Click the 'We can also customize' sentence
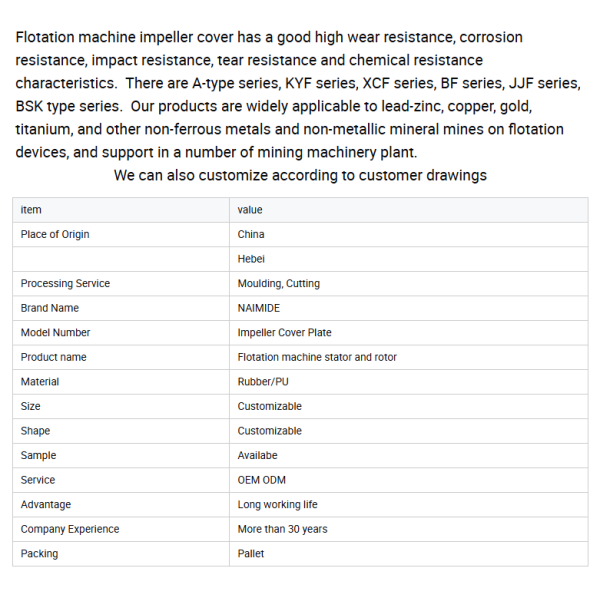 300,175
